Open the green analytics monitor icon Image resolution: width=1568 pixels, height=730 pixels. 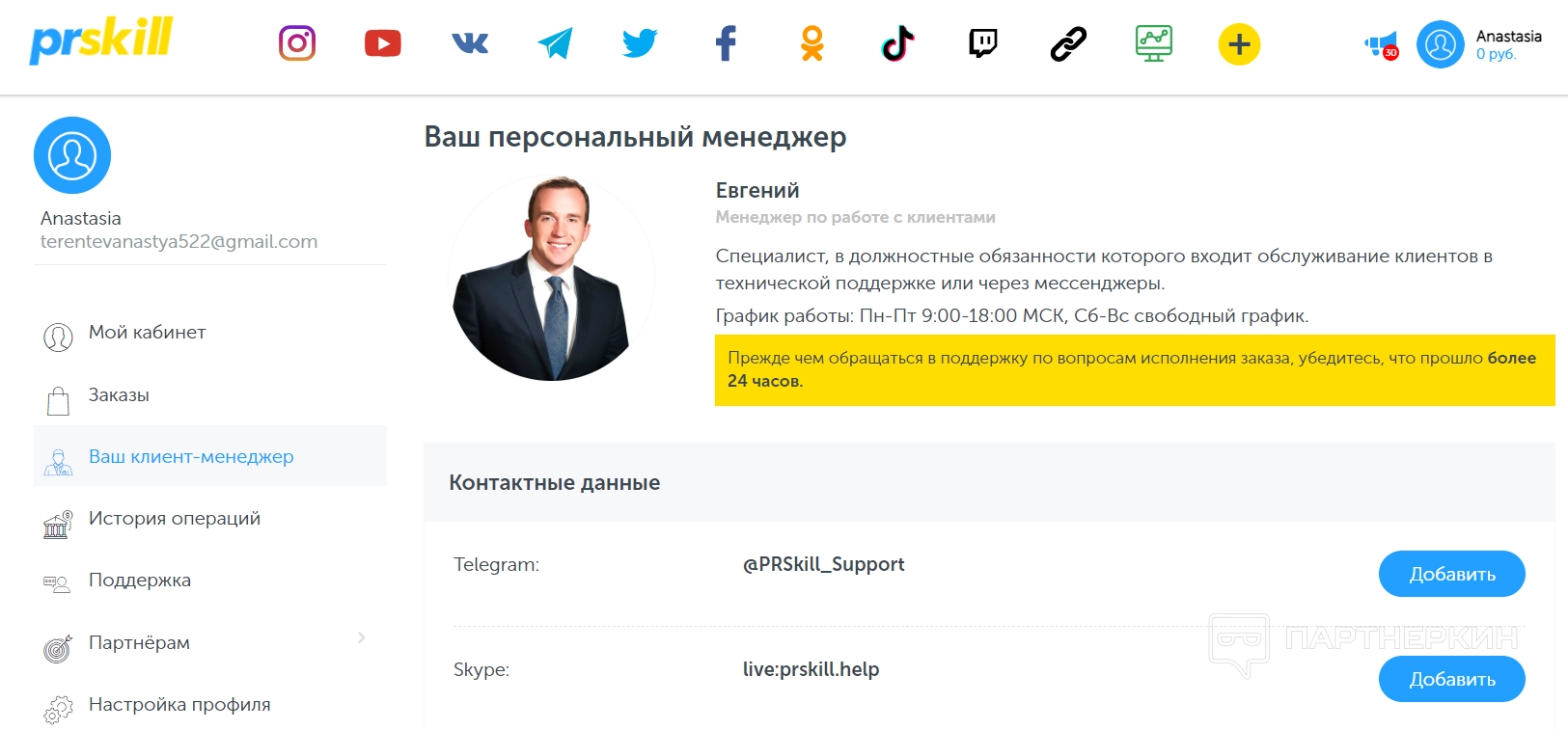pyautogui.click(x=1153, y=43)
